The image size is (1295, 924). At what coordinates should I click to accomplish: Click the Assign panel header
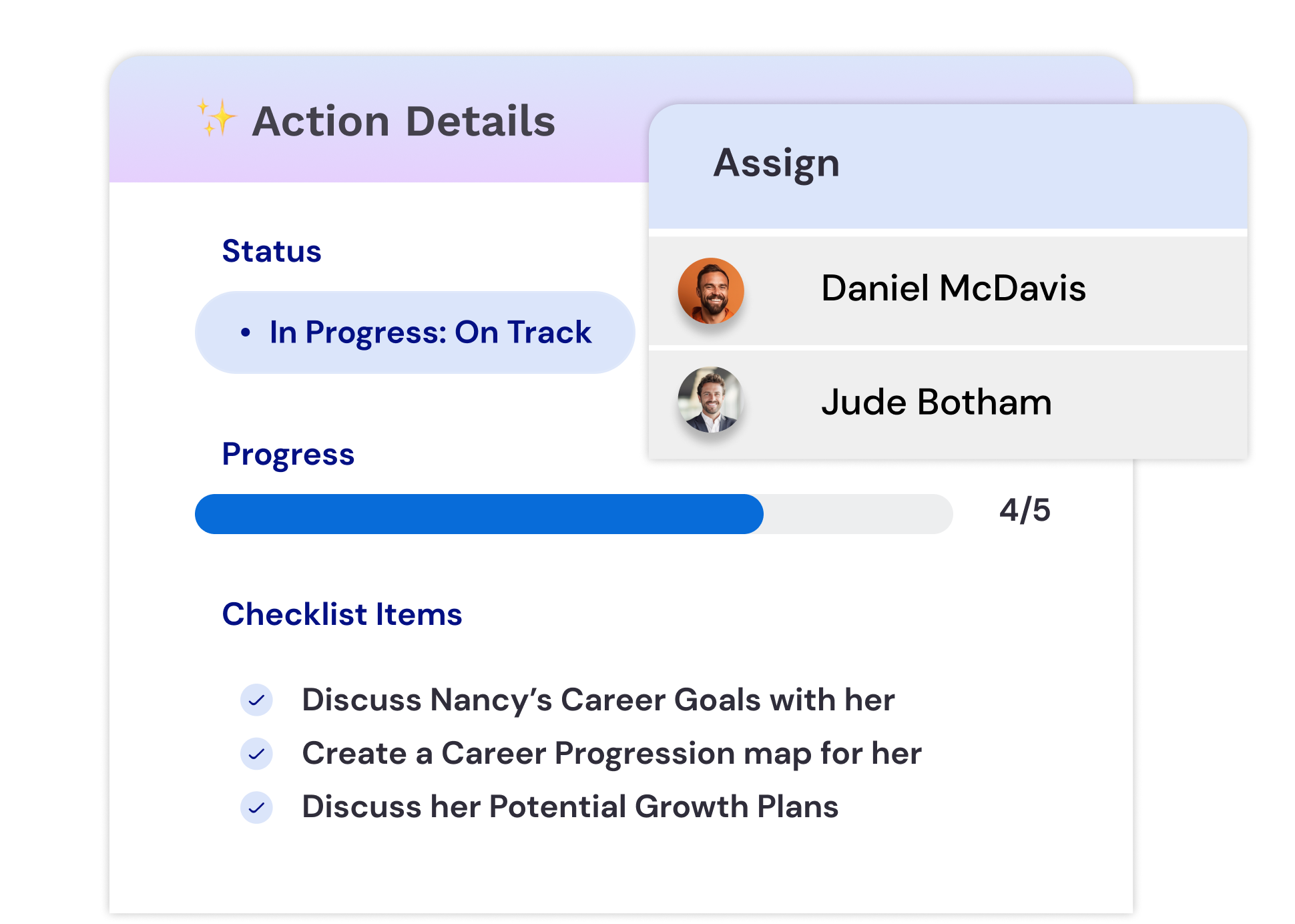pos(776,164)
